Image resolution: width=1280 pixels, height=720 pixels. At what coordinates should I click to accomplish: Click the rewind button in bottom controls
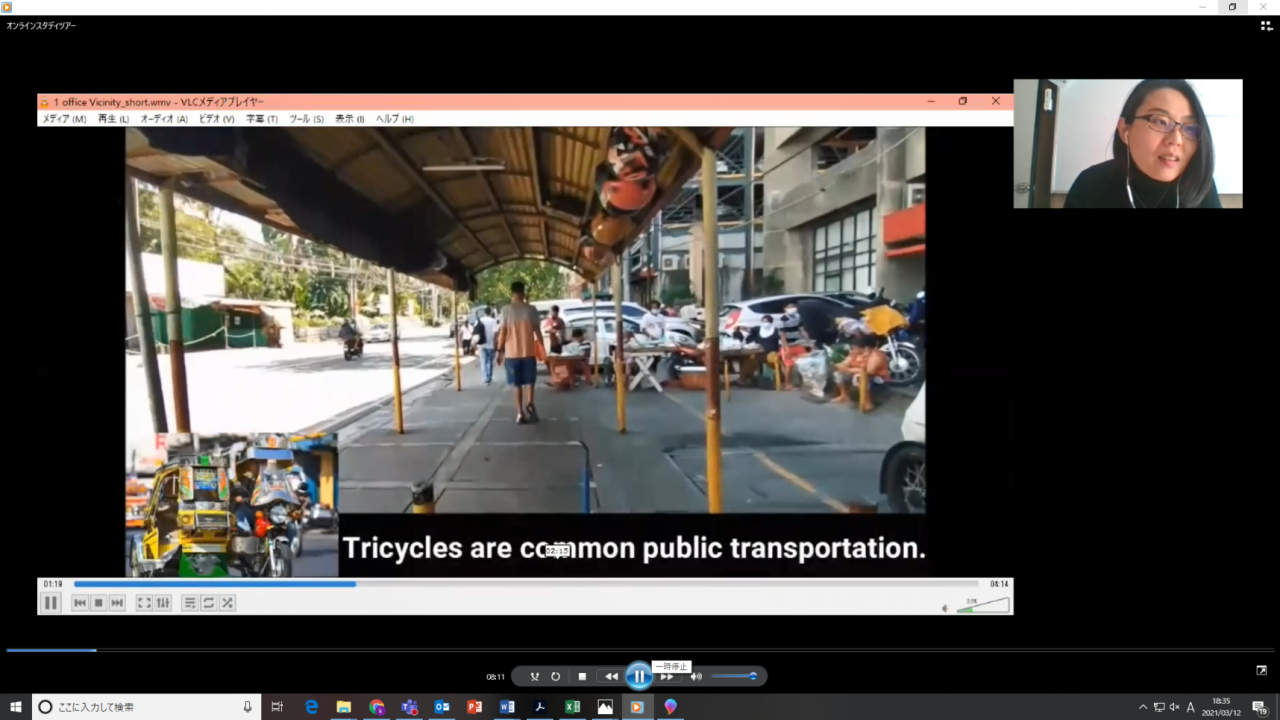pyautogui.click(x=611, y=677)
